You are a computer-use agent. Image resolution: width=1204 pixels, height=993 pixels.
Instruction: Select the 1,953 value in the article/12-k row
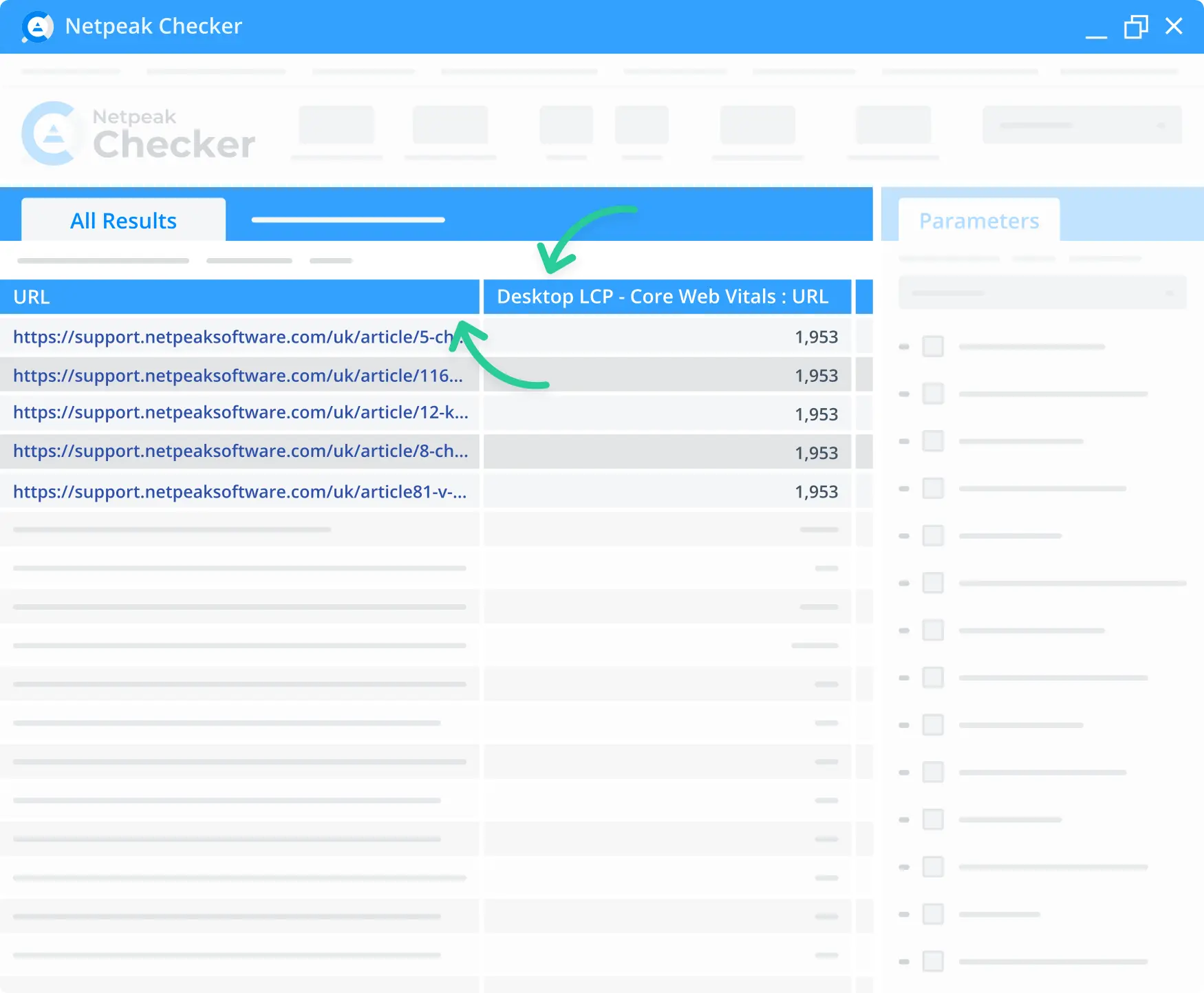[816, 414]
